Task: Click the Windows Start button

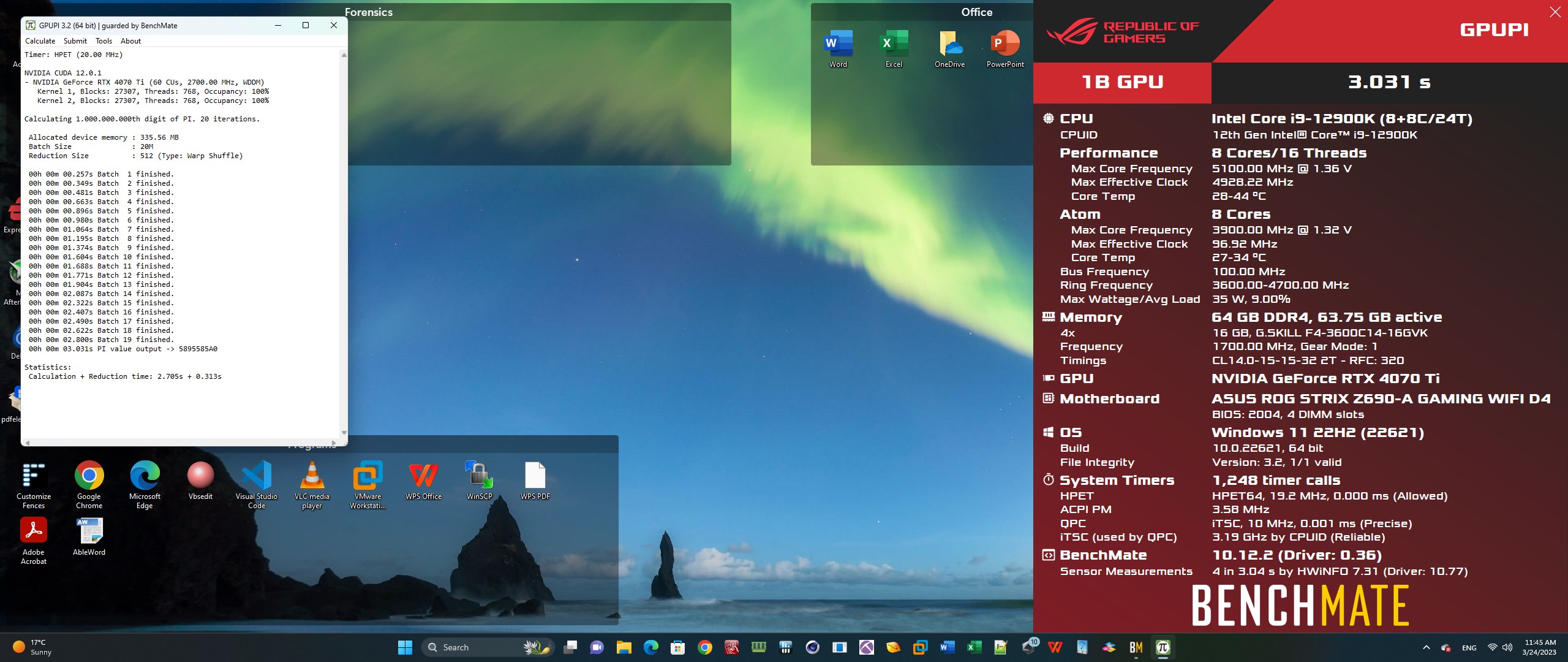Action: click(x=405, y=647)
